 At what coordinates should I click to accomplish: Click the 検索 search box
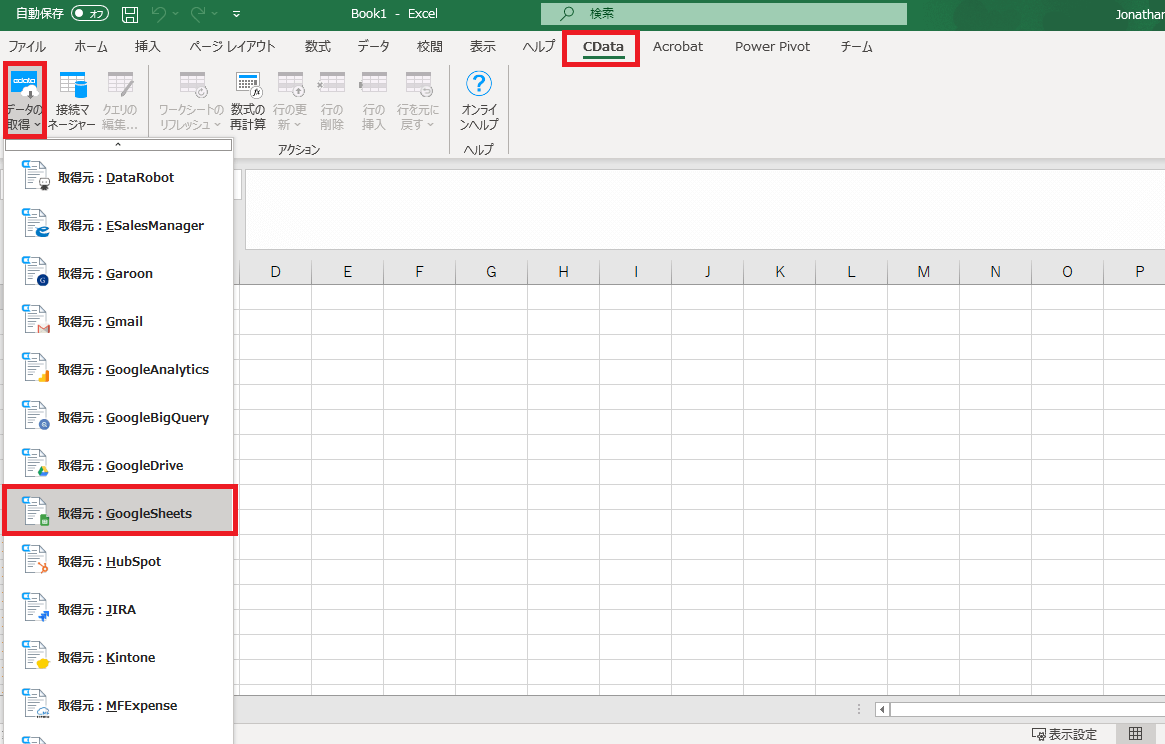(x=724, y=13)
